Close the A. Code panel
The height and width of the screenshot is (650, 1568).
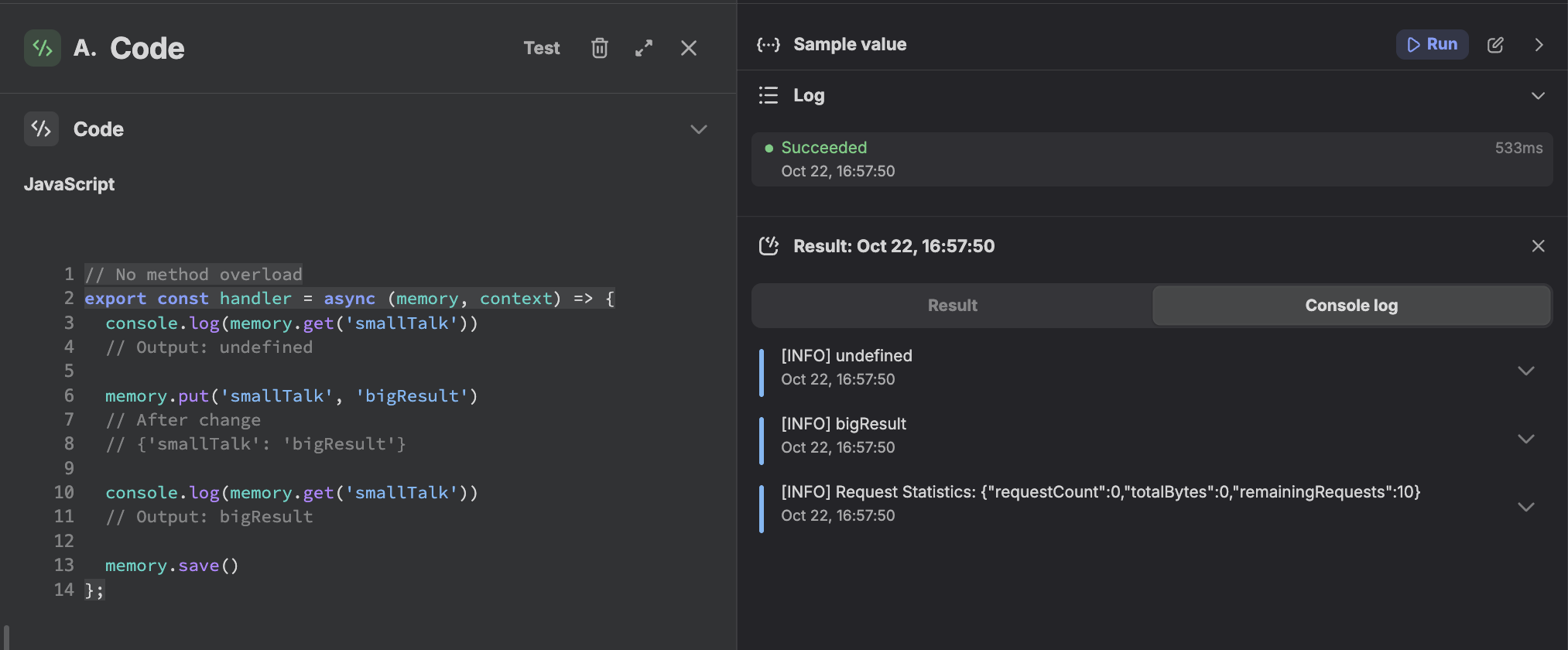(688, 48)
